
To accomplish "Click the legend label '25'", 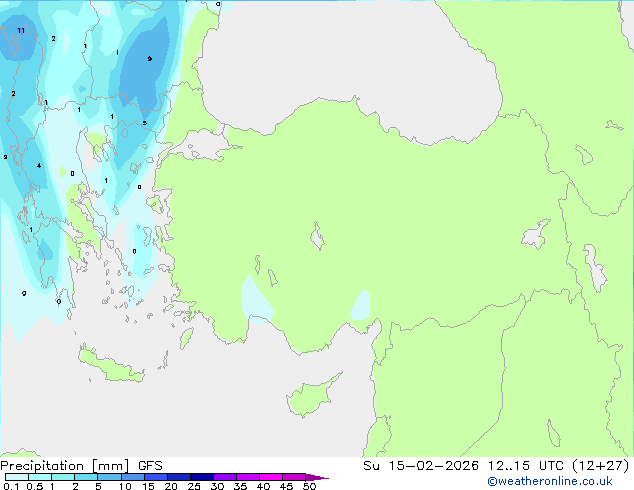I will [194, 486].
